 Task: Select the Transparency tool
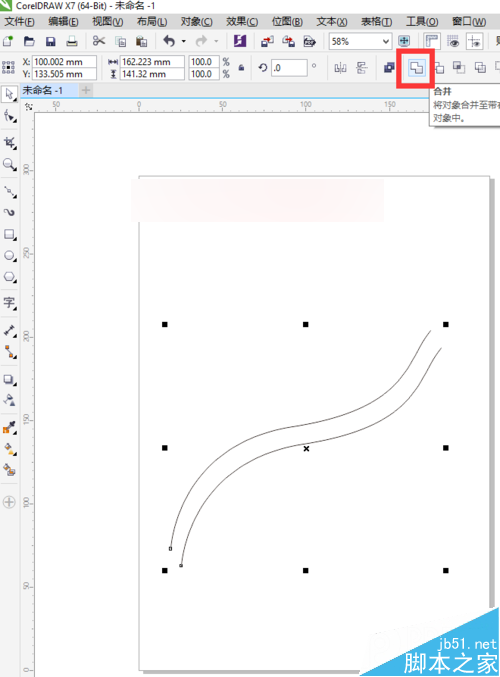coord(9,400)
